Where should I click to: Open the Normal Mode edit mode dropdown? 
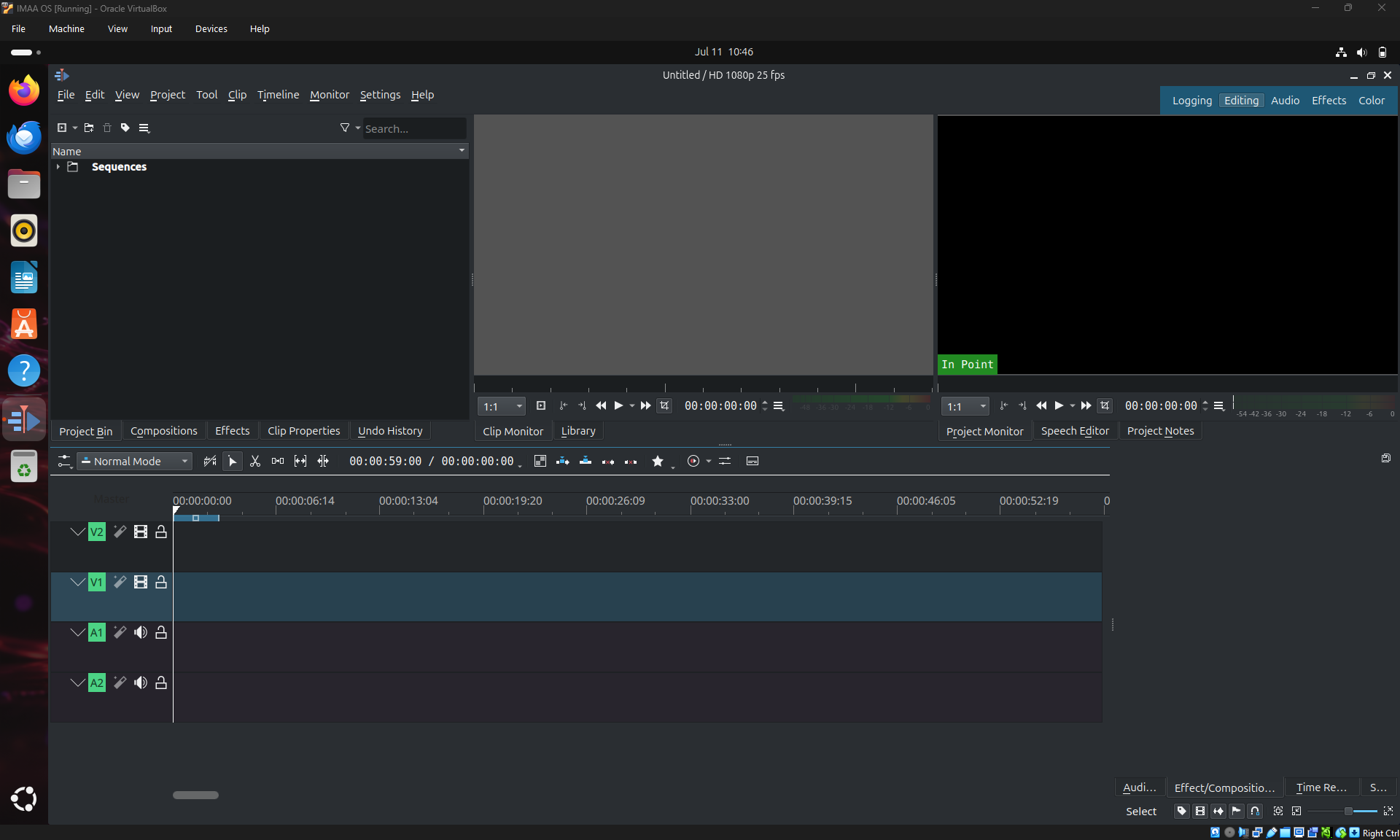pyautogui.click(x=135, y=461)
